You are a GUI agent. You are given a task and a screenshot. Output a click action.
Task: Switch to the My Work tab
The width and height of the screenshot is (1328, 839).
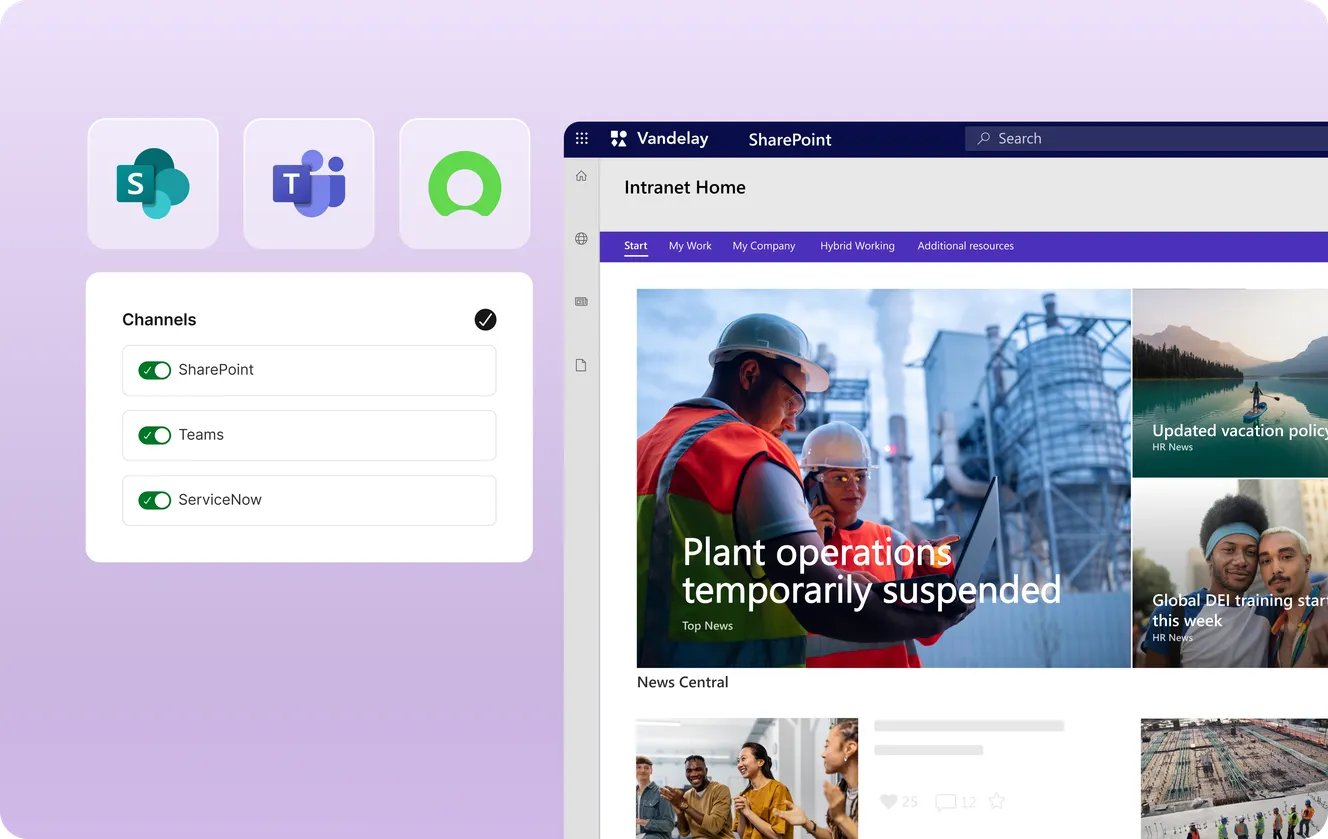(x=690, y=246)
